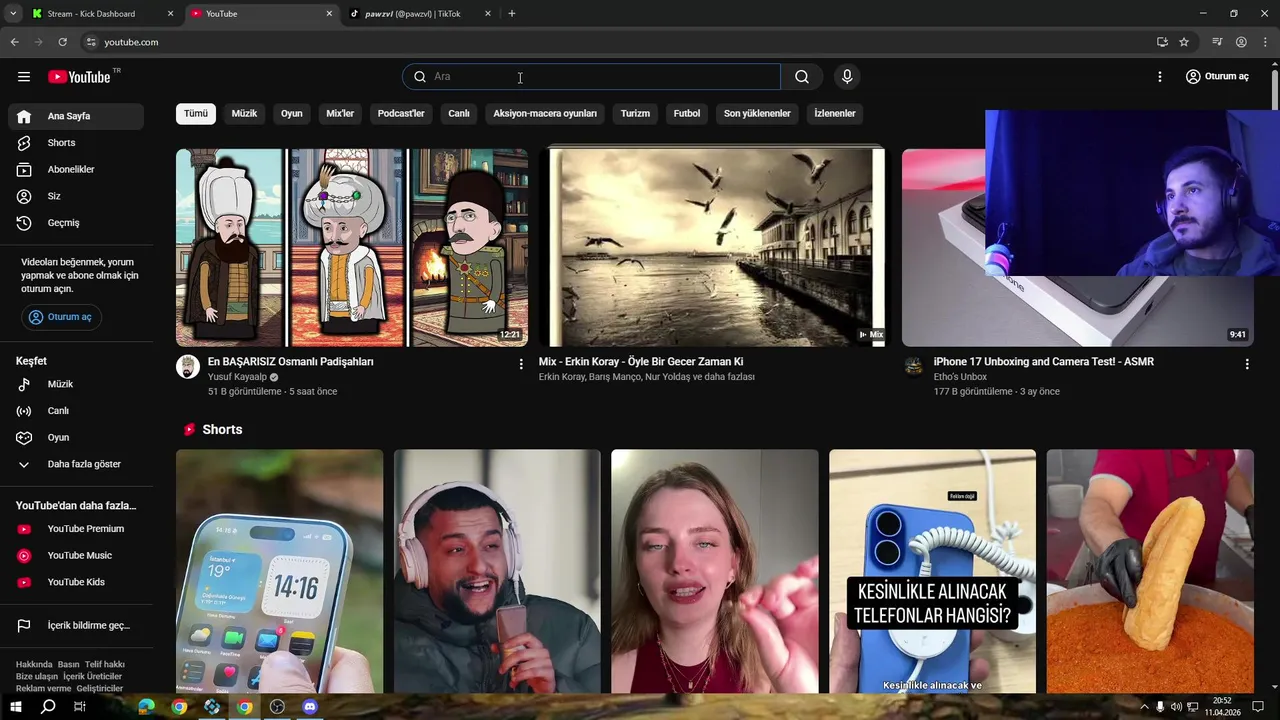This screenshot has width=1280, height=720.
Task: Open Etho's Unbox channel avatar
Action: click(x=914, y=367)
